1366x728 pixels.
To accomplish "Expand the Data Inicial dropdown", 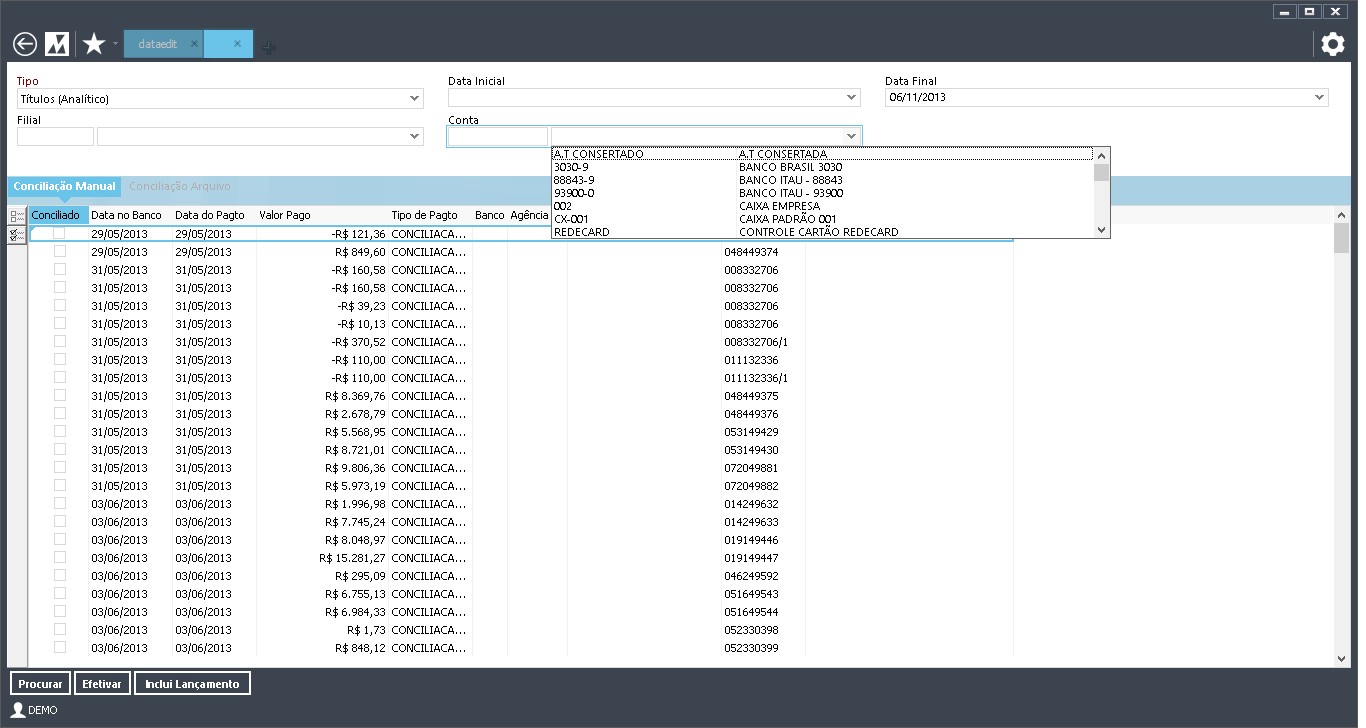I will (x=851, y=98).
